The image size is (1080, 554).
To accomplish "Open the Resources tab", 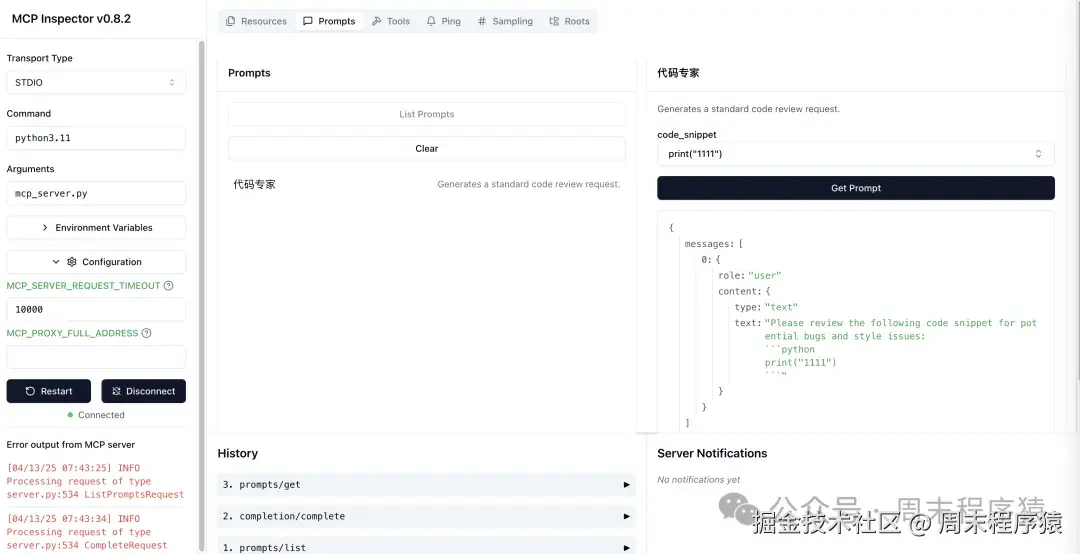I will [x=256, y=21].
